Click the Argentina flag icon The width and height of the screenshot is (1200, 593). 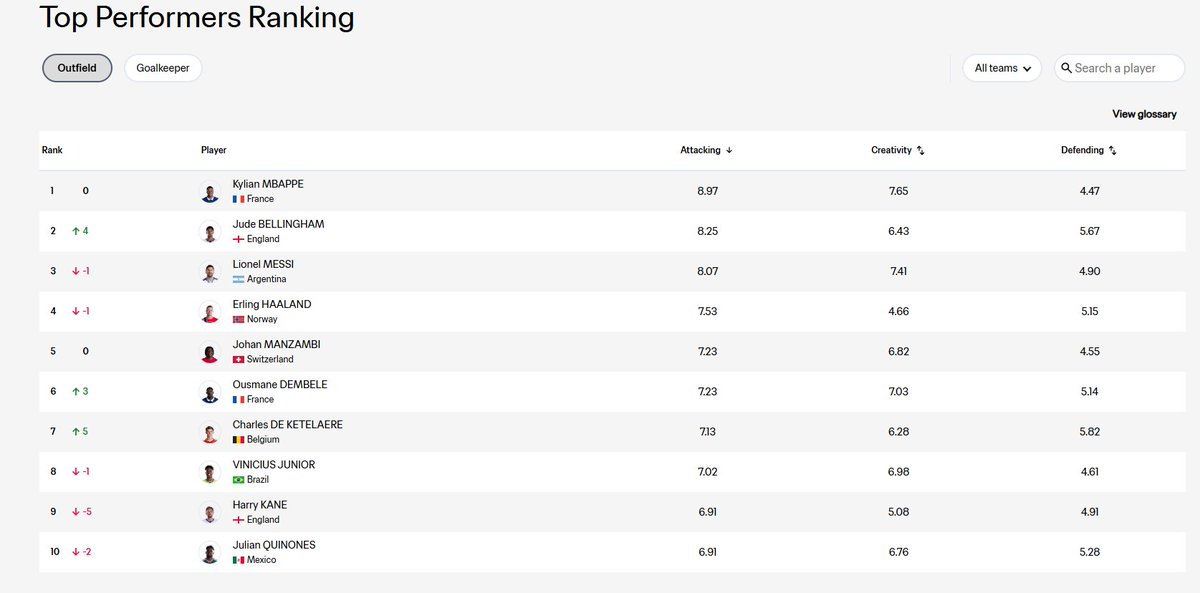click(238, 279)
